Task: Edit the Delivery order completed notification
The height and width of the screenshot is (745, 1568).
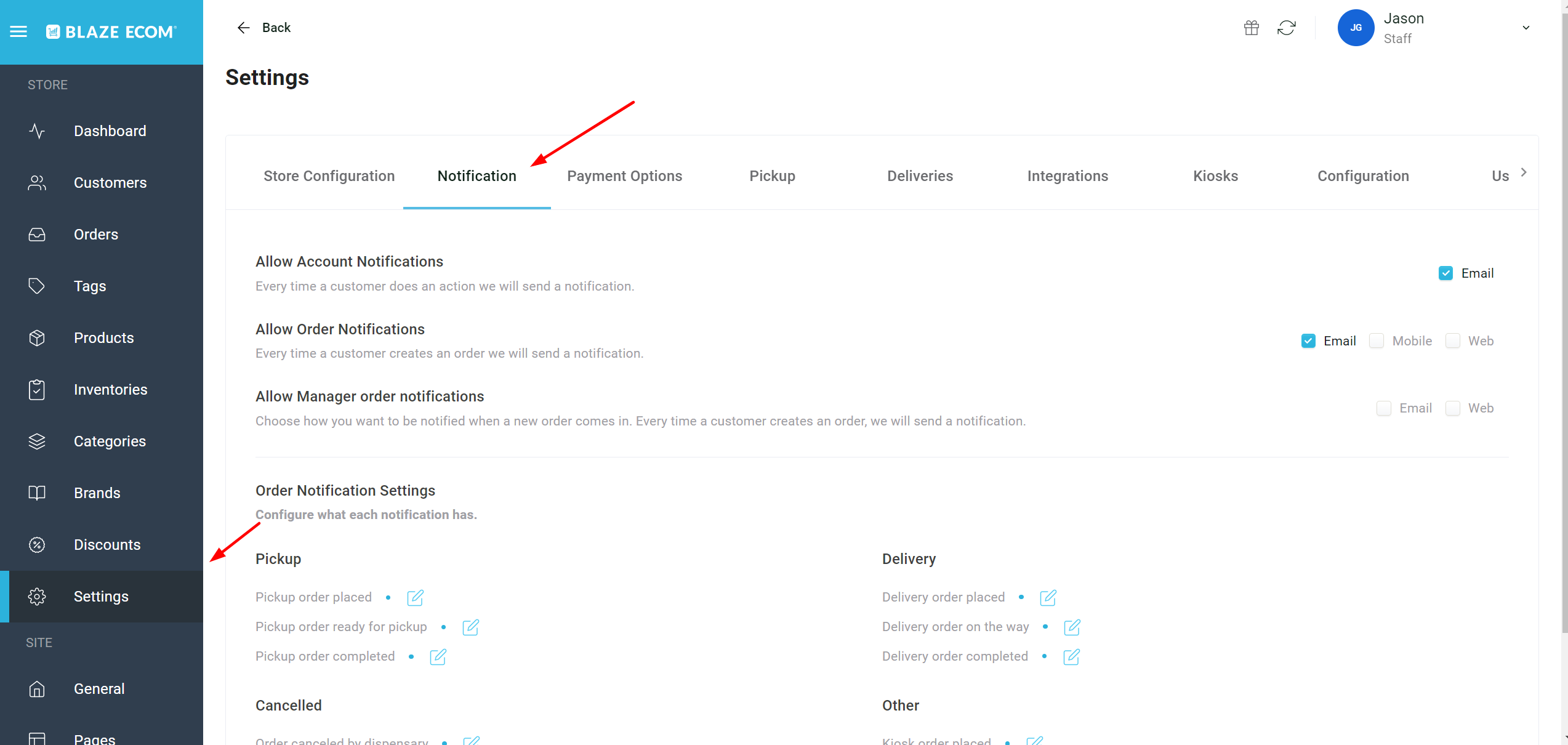Action: [1072, 656]
